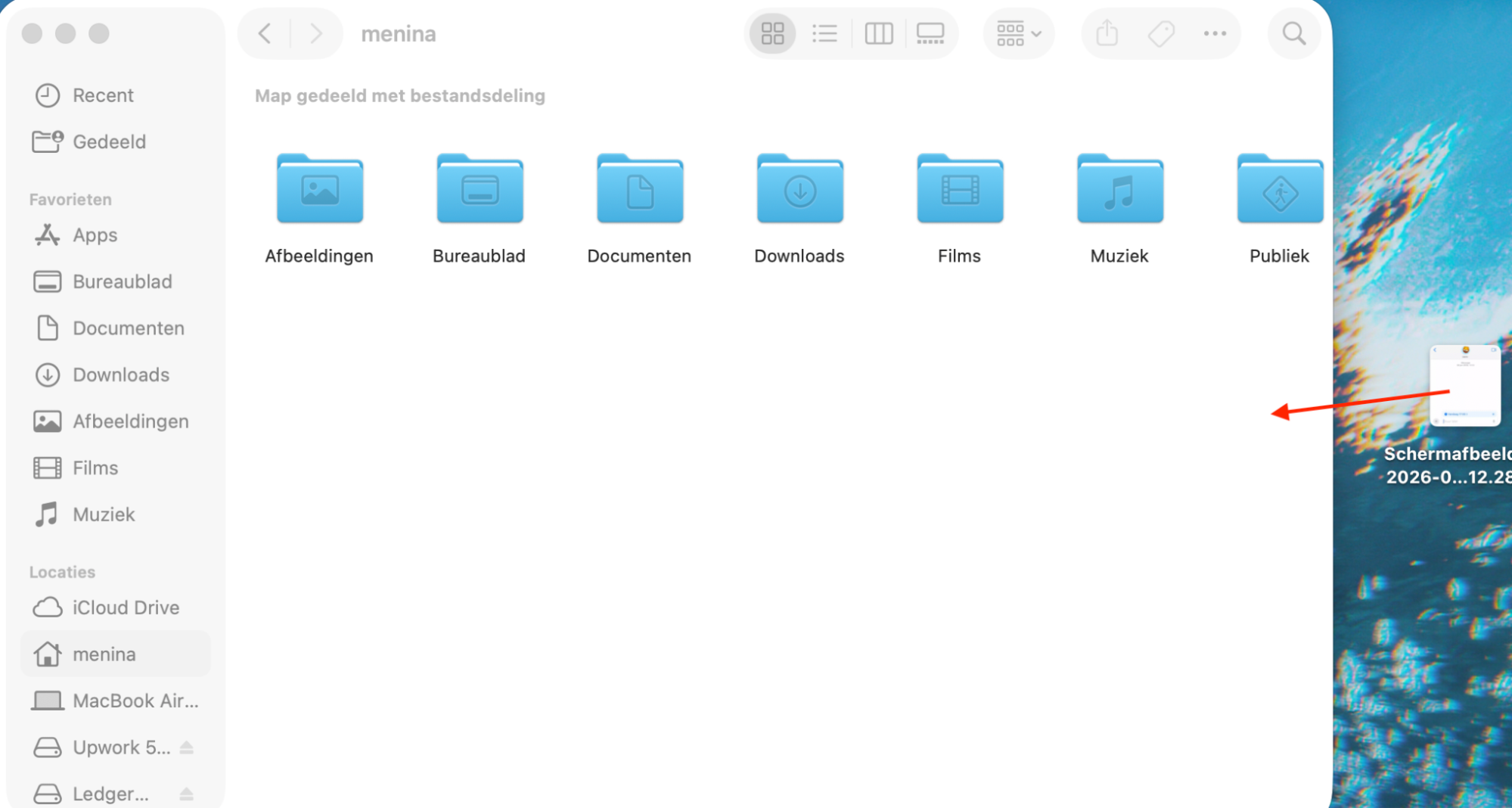Select Recent in the sidebar
This screenshot has width=1512, height=808.
click(x=103, y=95)
